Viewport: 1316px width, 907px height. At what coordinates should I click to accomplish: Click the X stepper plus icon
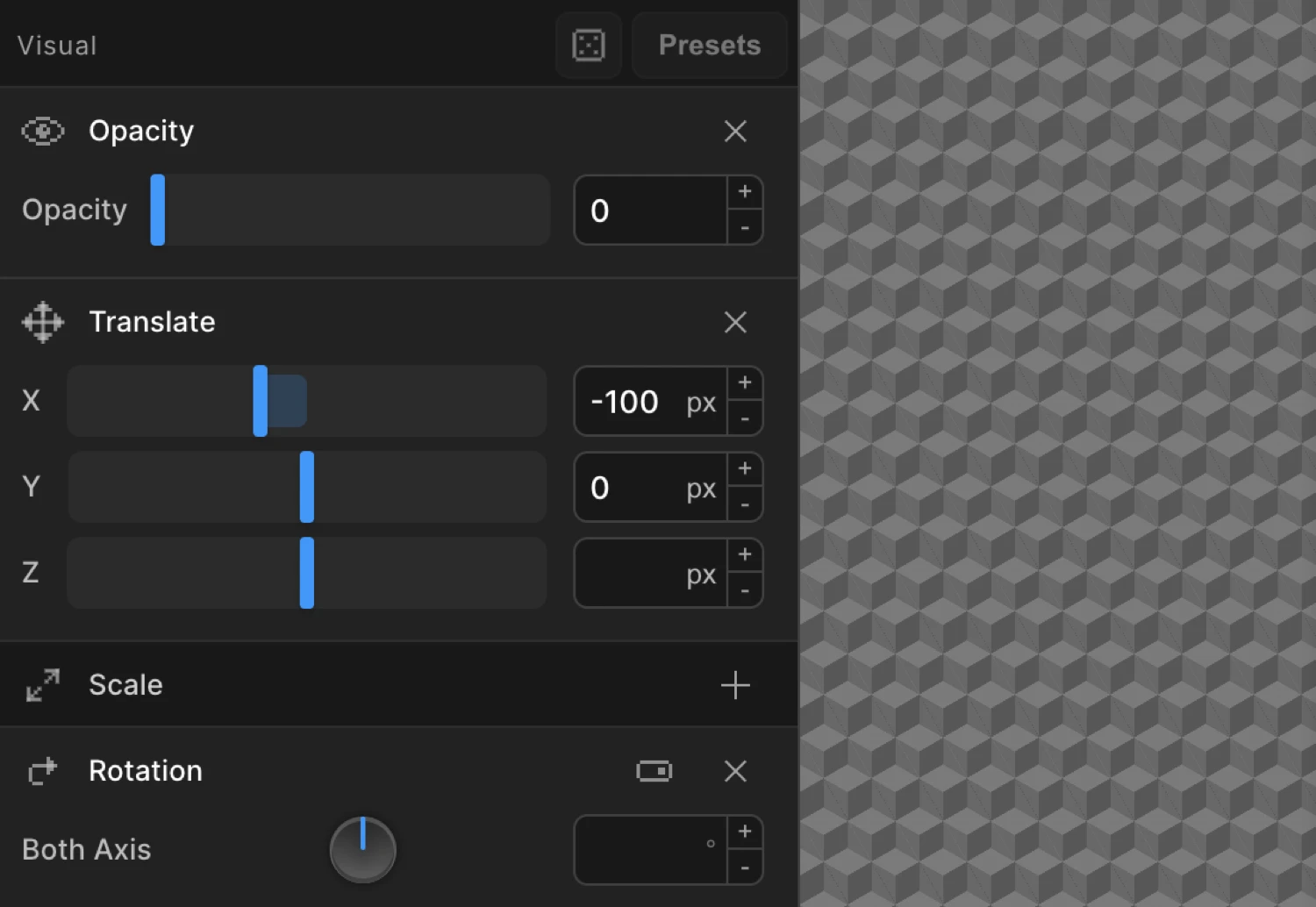coord(744,382)
